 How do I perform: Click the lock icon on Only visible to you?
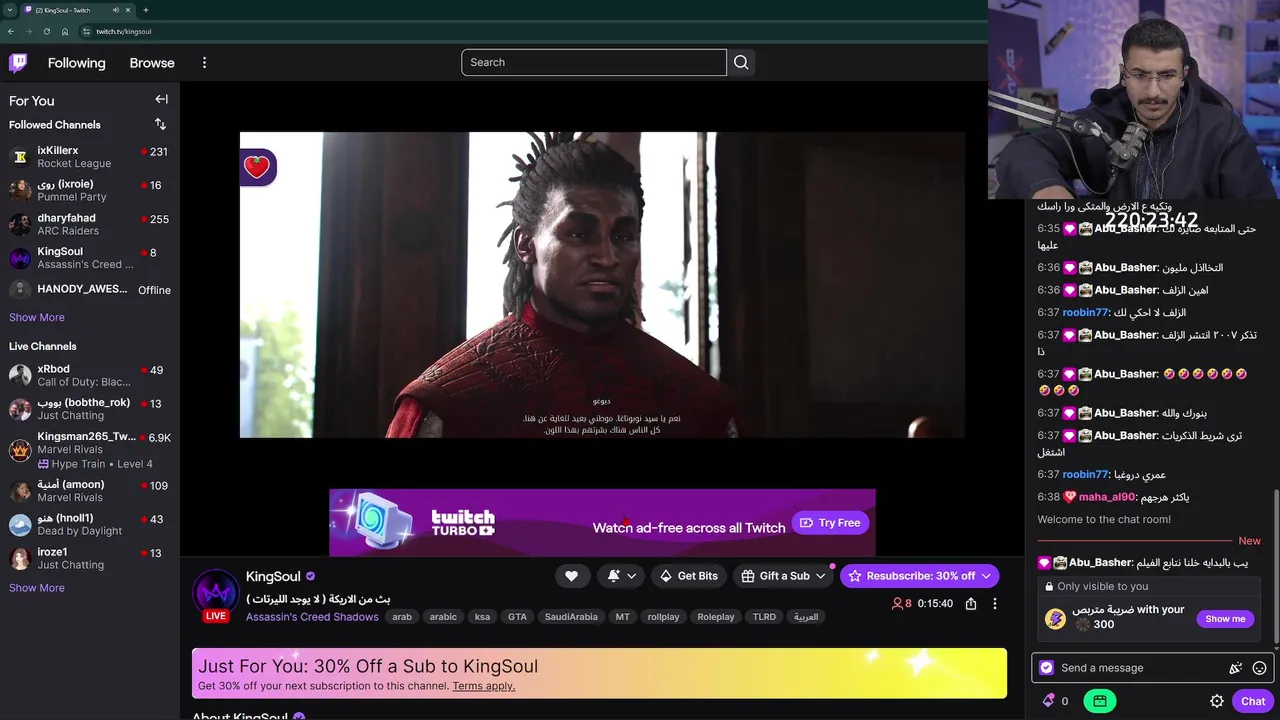pyautogui.click(x=1048, y=587)
